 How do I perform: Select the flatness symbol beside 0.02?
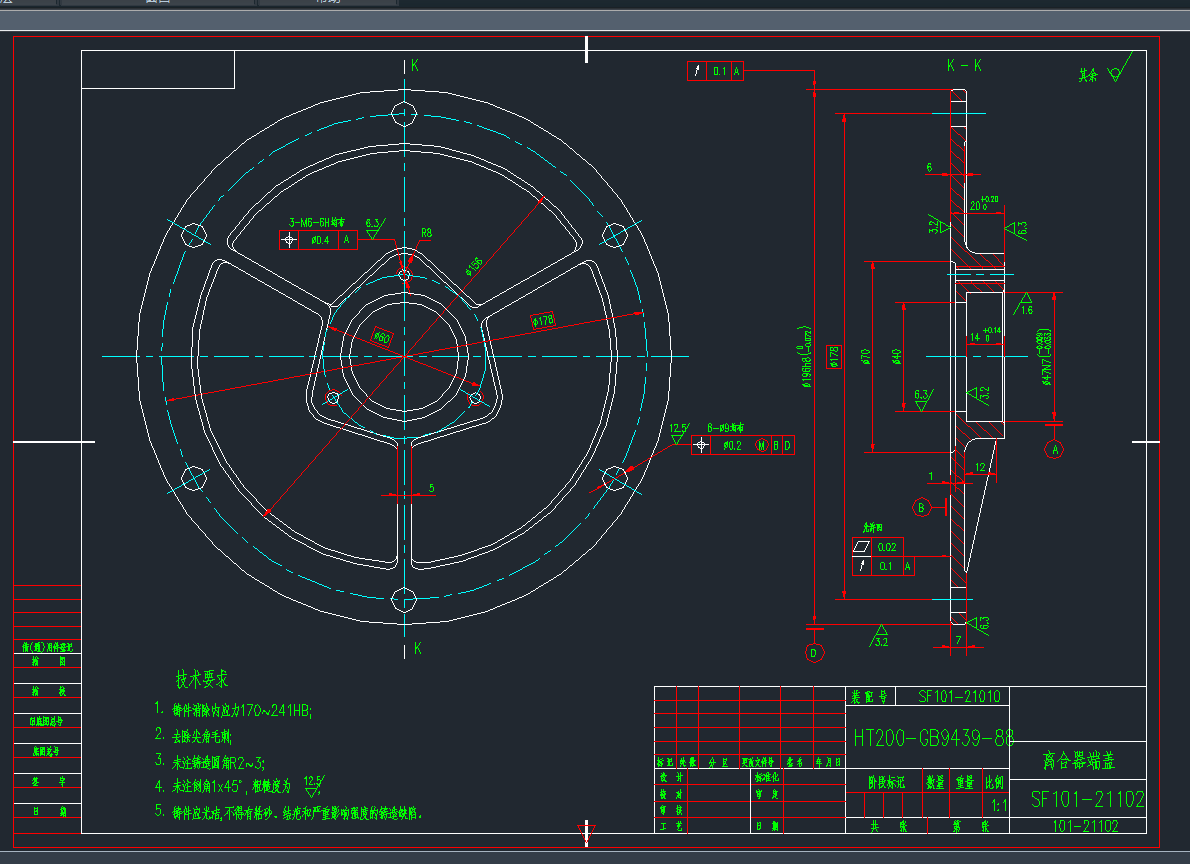[x=861, y=547]
